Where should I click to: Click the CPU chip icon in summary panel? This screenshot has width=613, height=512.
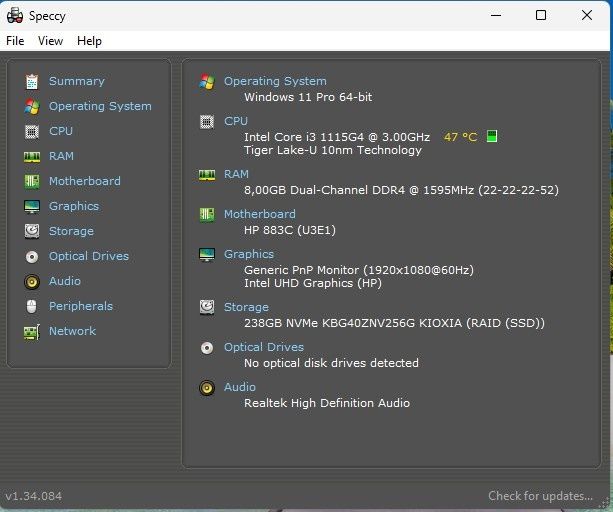[x=207, y=122]
